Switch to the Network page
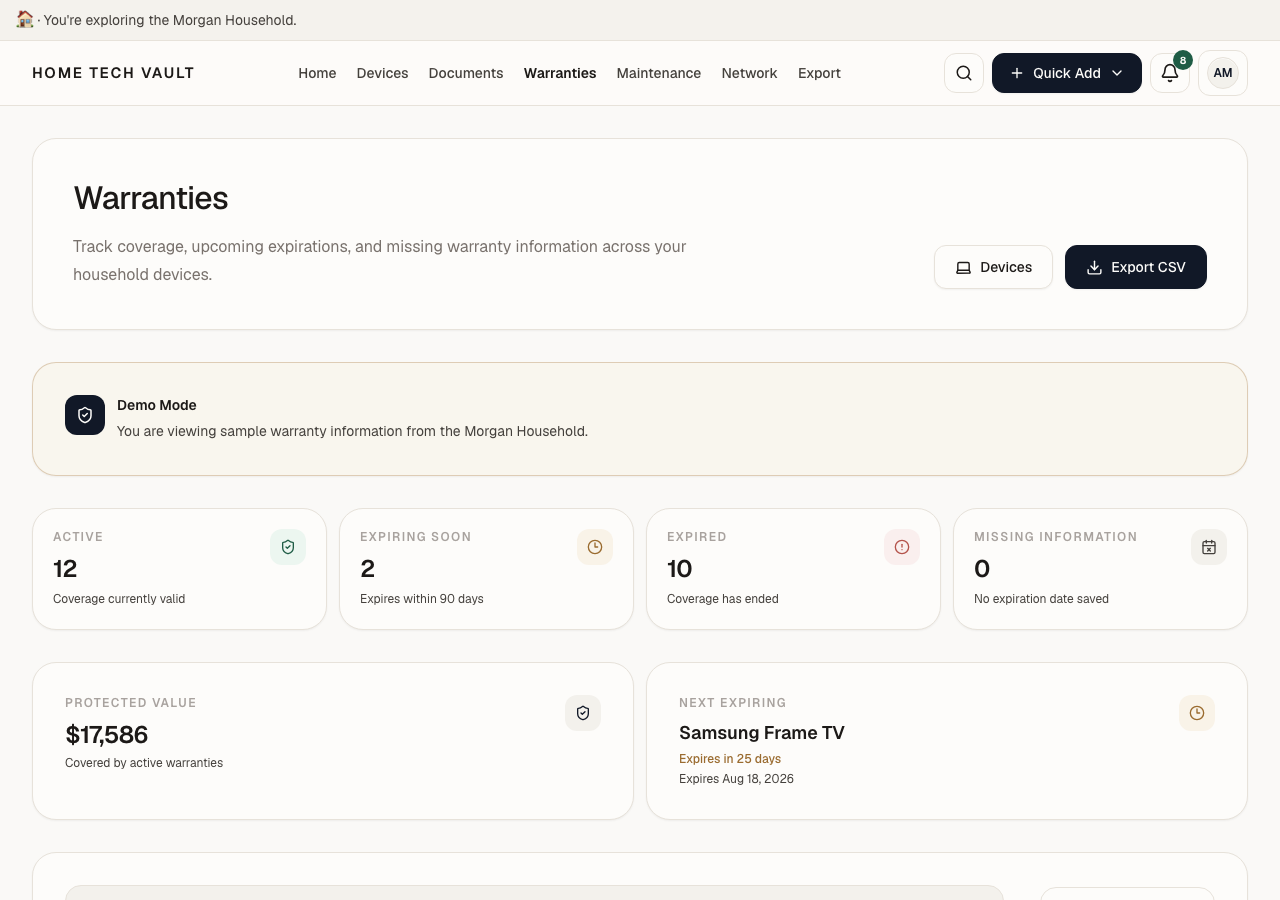 [x=749, y=73]
